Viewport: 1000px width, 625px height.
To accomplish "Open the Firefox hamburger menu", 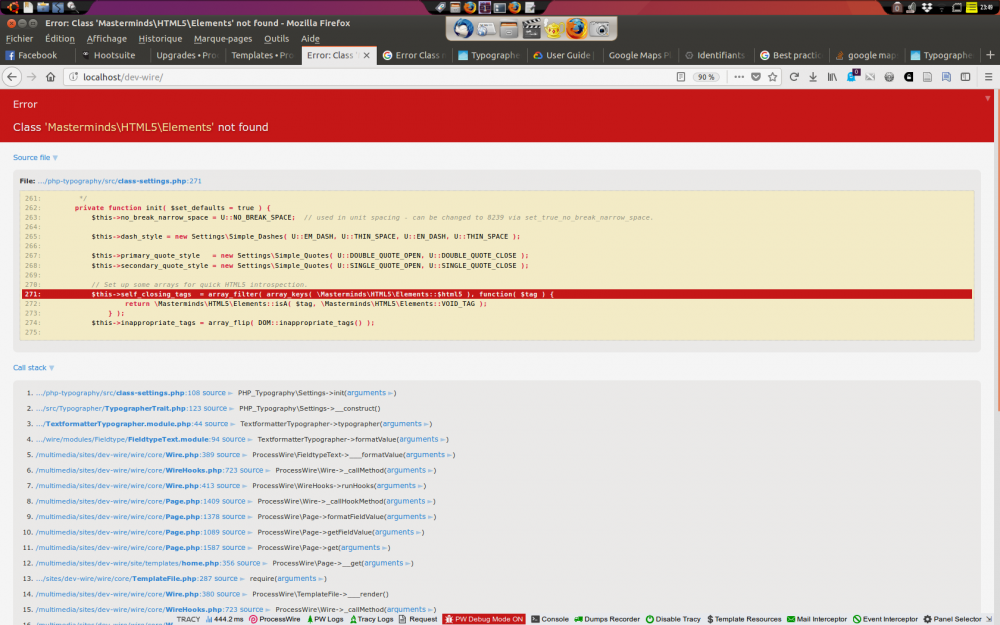I will [x=986, y=77].
